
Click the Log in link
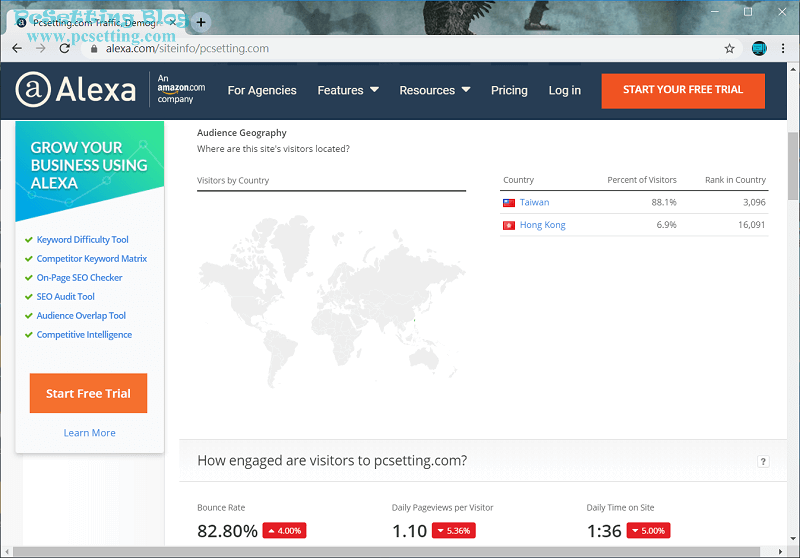[x=564, y=90]
